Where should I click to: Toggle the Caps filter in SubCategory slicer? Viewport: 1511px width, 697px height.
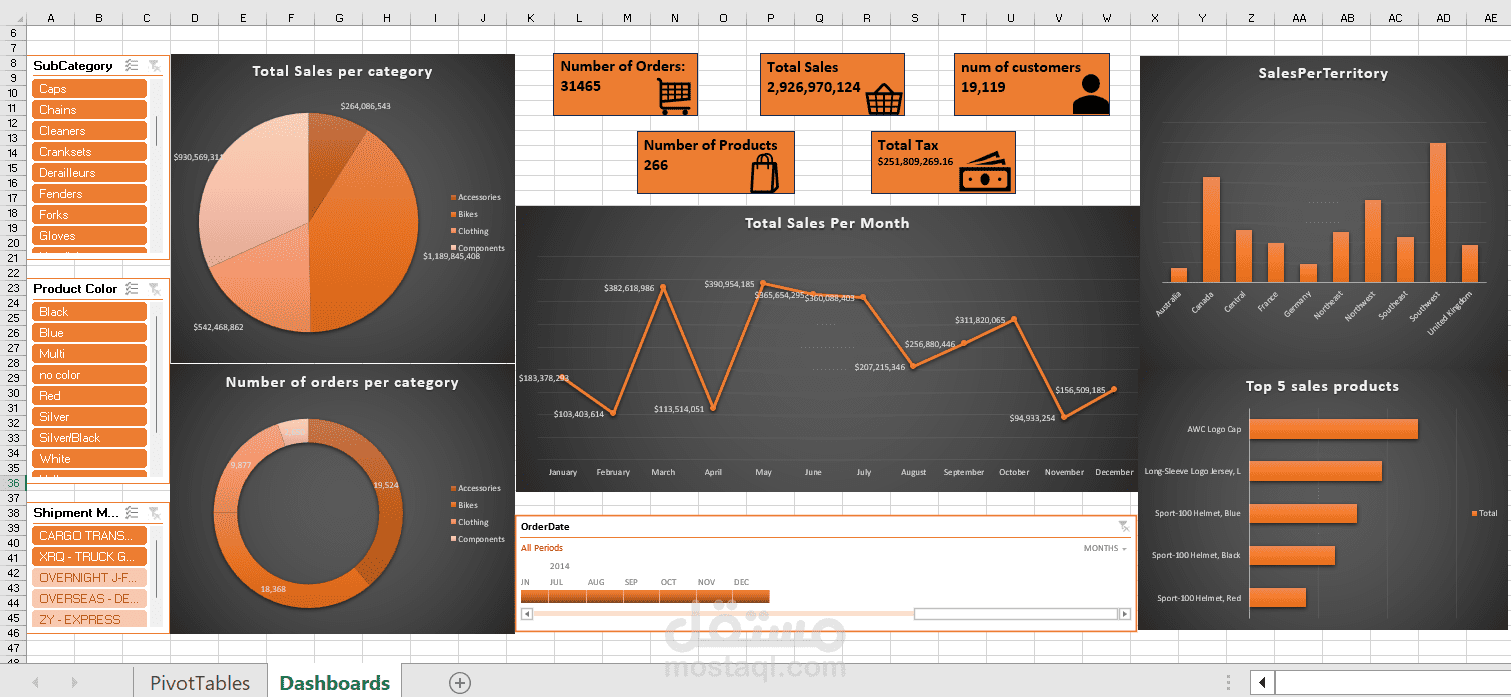pyautogui.click(x=88, y=89)
